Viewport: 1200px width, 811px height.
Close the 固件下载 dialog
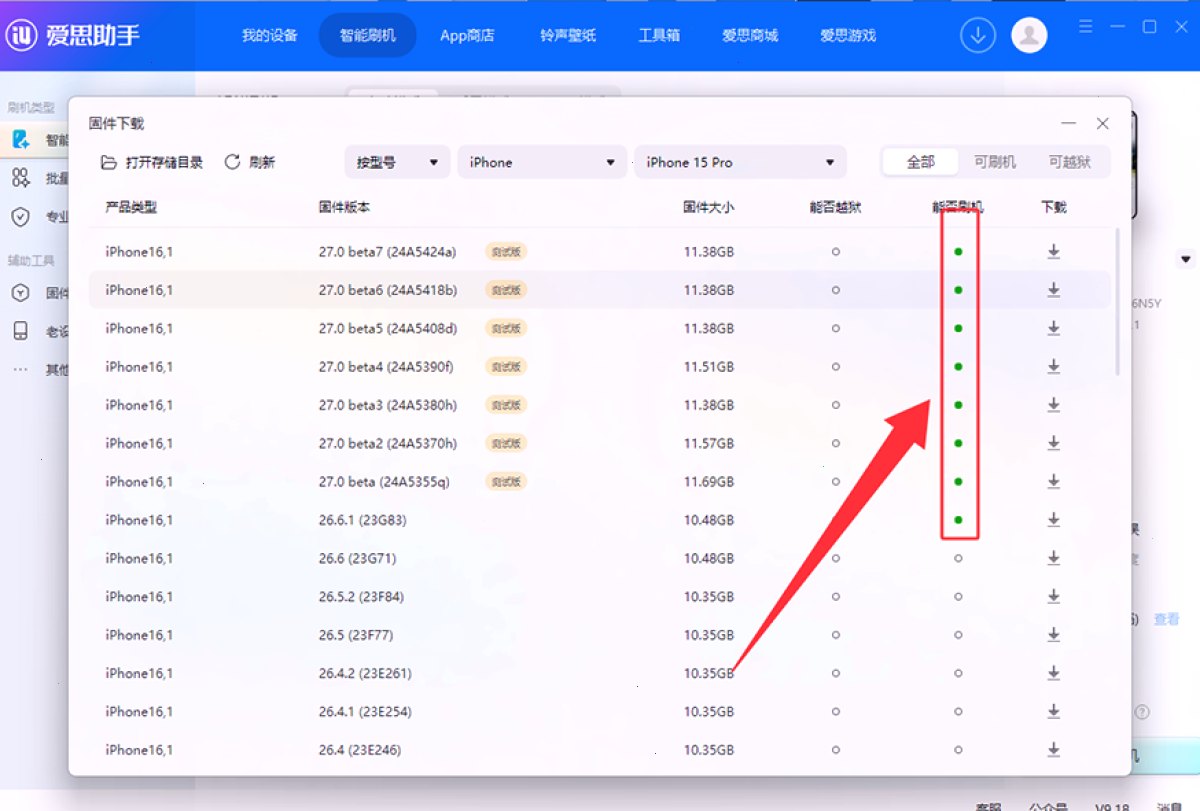click(1102, 124)
